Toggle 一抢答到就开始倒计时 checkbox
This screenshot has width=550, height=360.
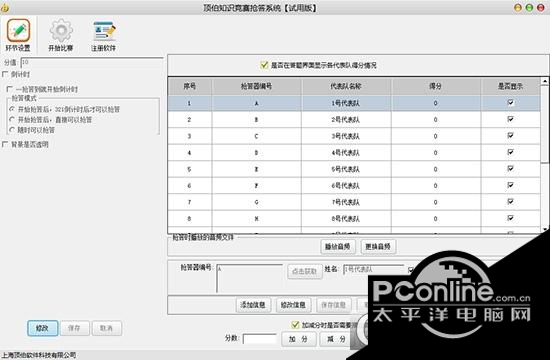pos(10,89)
